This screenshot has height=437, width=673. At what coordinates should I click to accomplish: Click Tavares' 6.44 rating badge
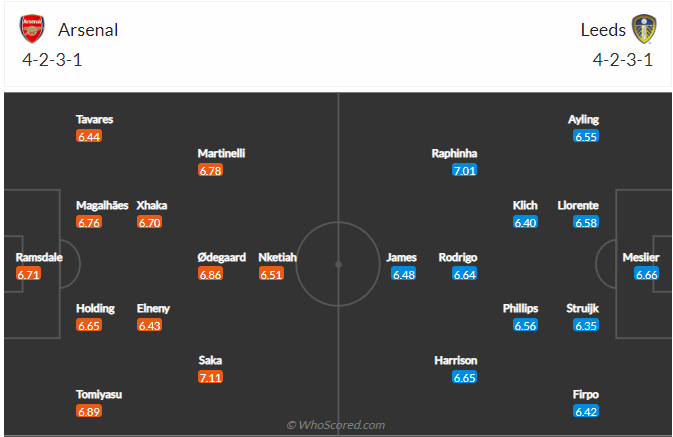pos(89,136)
